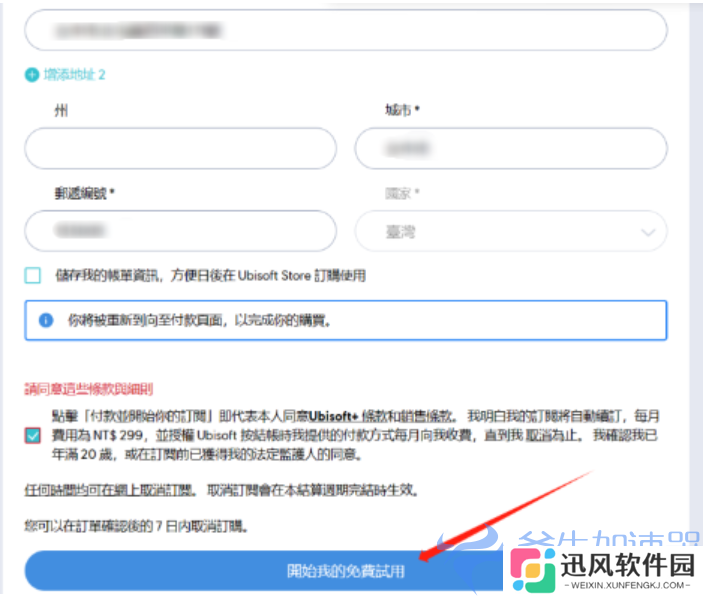Open the 任何時間均可在網上取消訂閱 link

click(108, 490)
